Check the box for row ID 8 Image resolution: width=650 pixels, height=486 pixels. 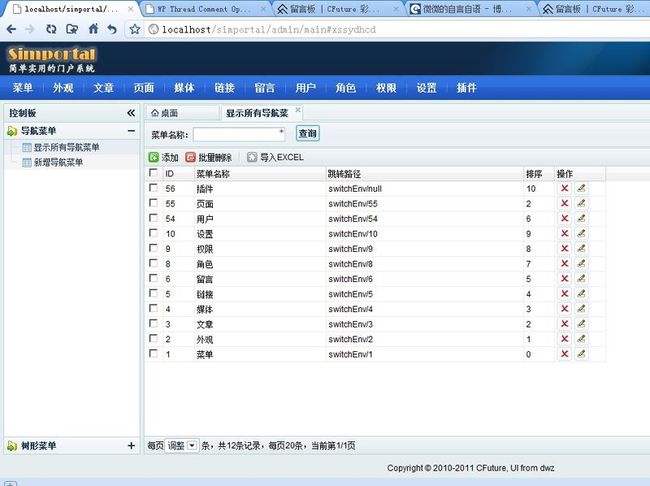pos(153,263)
